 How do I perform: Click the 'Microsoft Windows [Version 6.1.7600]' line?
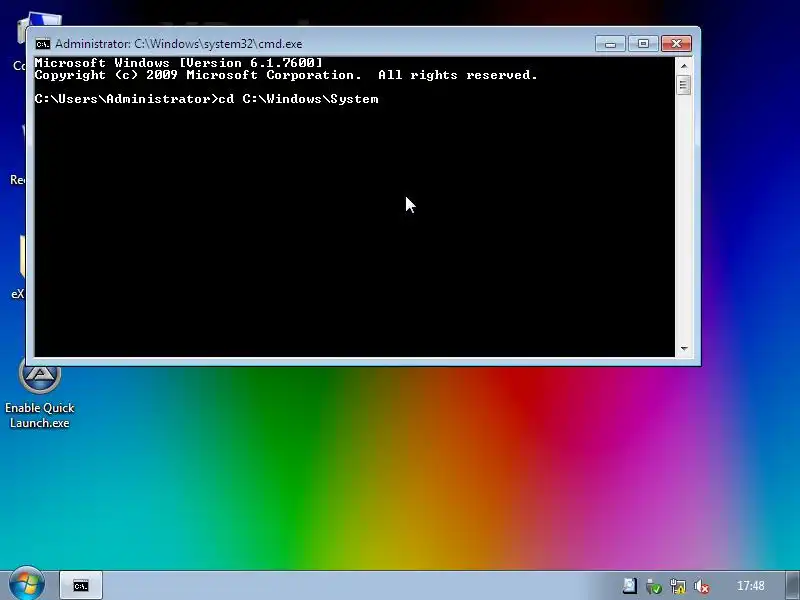(x=179, y=63)
